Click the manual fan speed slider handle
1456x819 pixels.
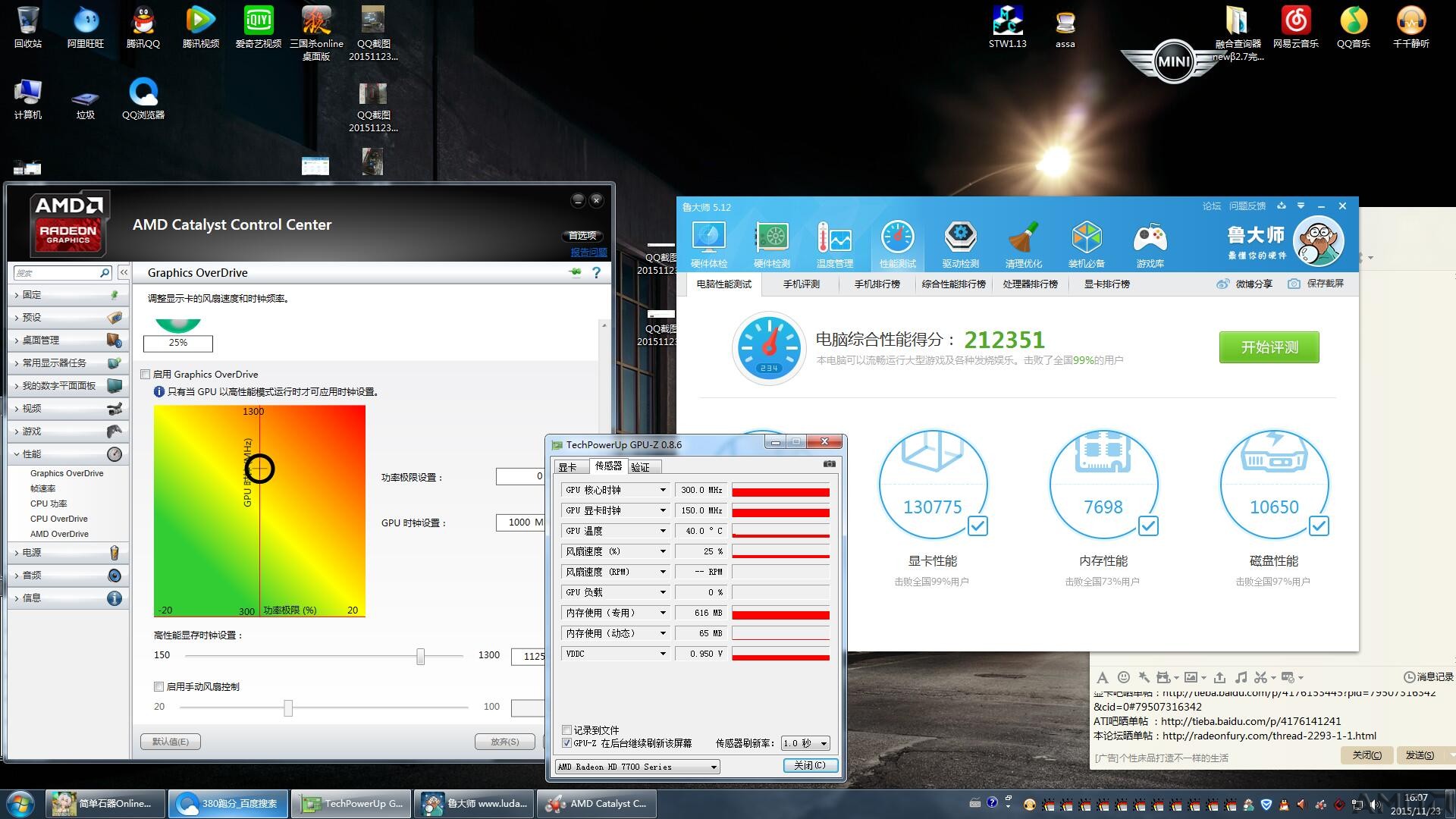point(288,708)
